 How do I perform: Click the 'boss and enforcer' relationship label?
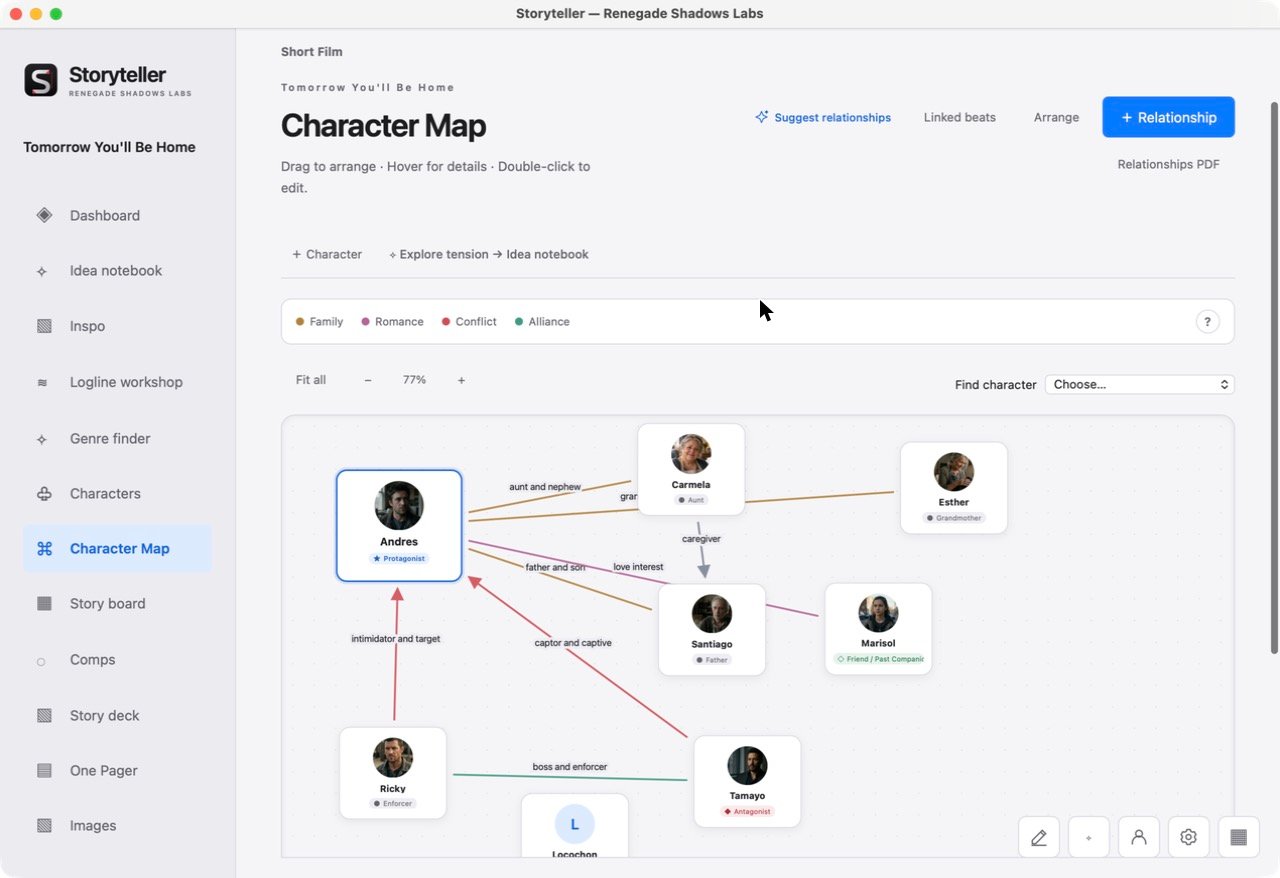coord(570,767)
